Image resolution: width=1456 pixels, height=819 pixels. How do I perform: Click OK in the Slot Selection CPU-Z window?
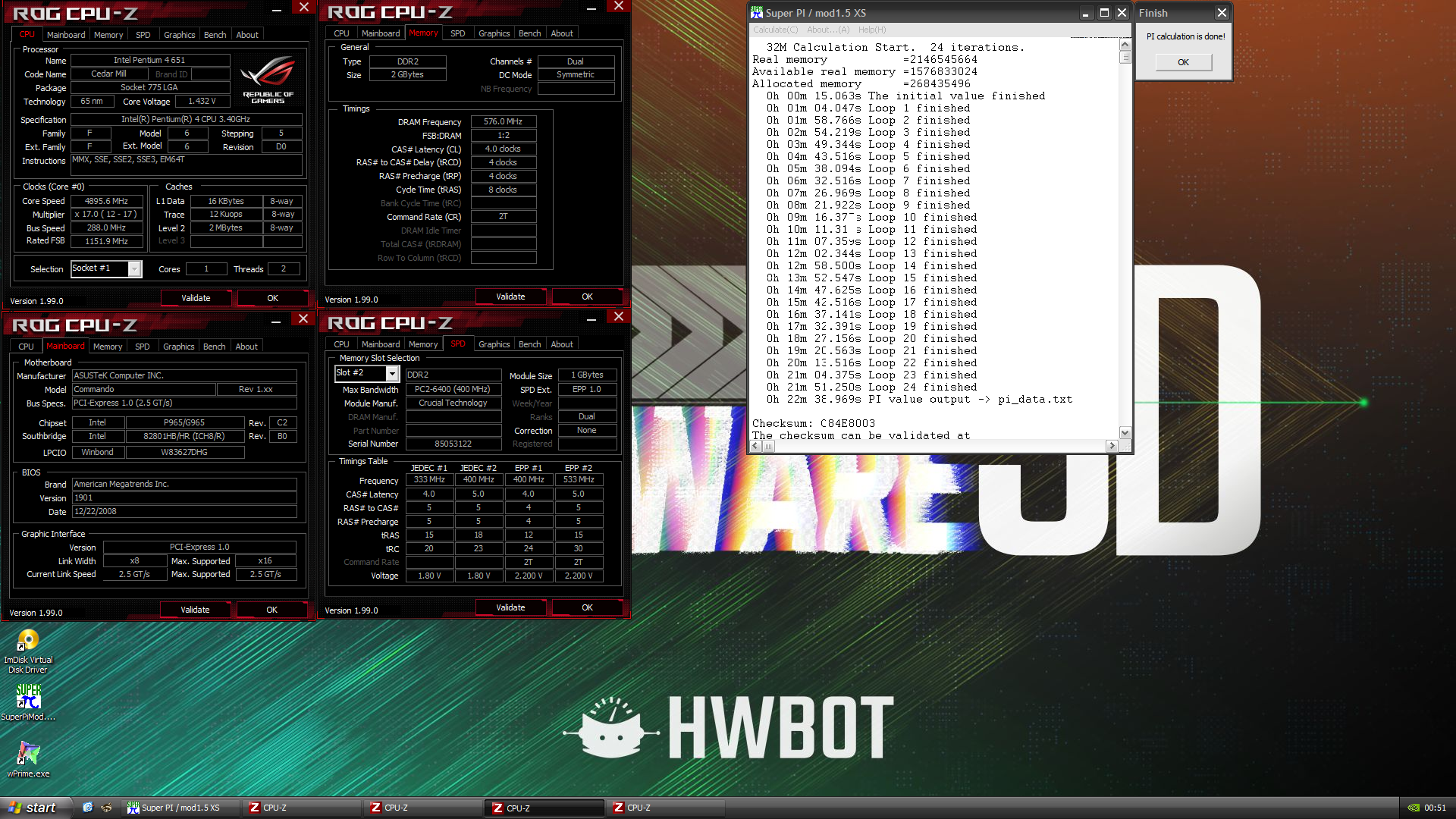[x=588, y=607]
